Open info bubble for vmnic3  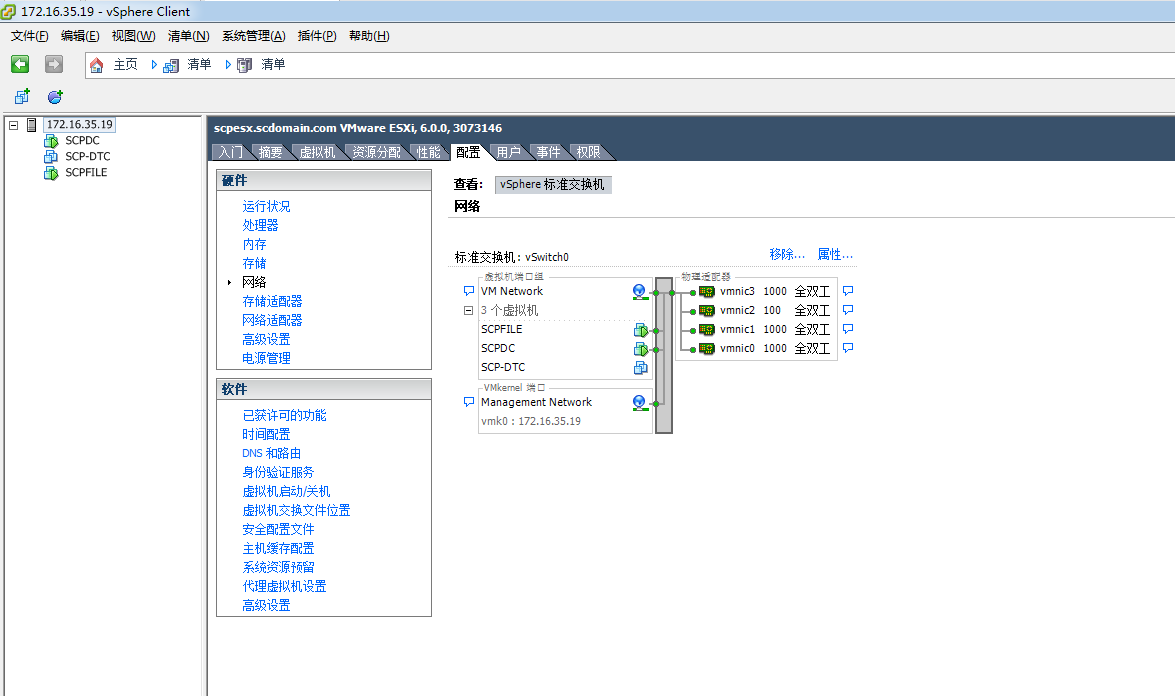click(848, 291)
